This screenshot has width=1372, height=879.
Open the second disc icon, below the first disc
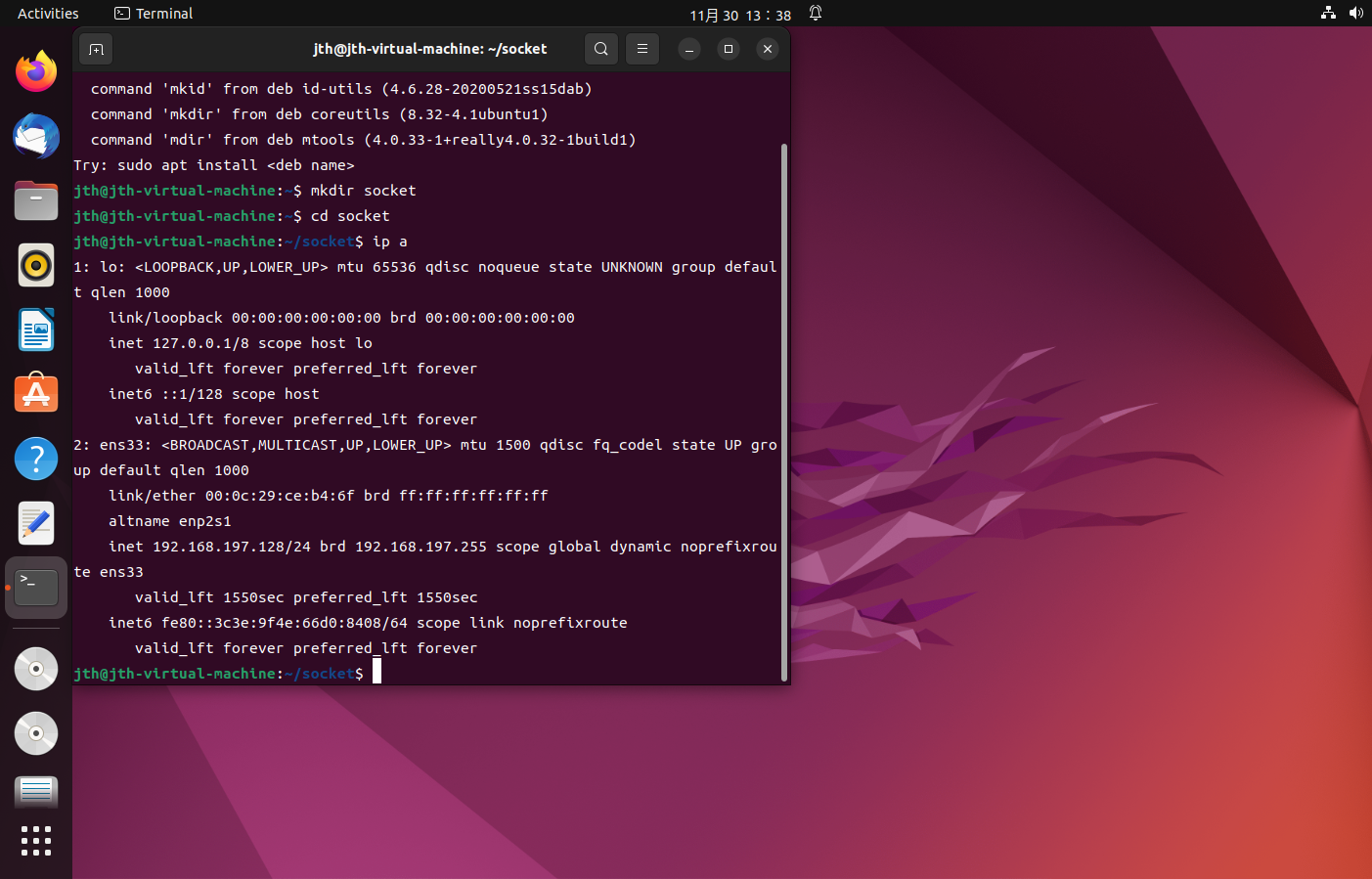(36, 733)
